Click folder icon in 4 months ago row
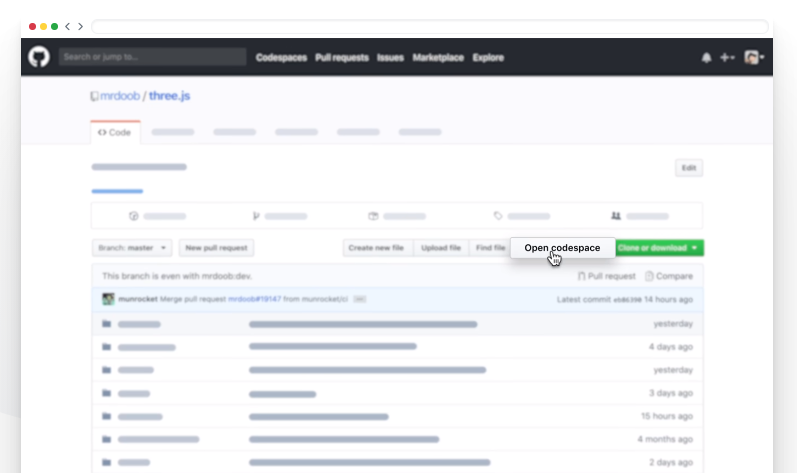 click(106, 439)
